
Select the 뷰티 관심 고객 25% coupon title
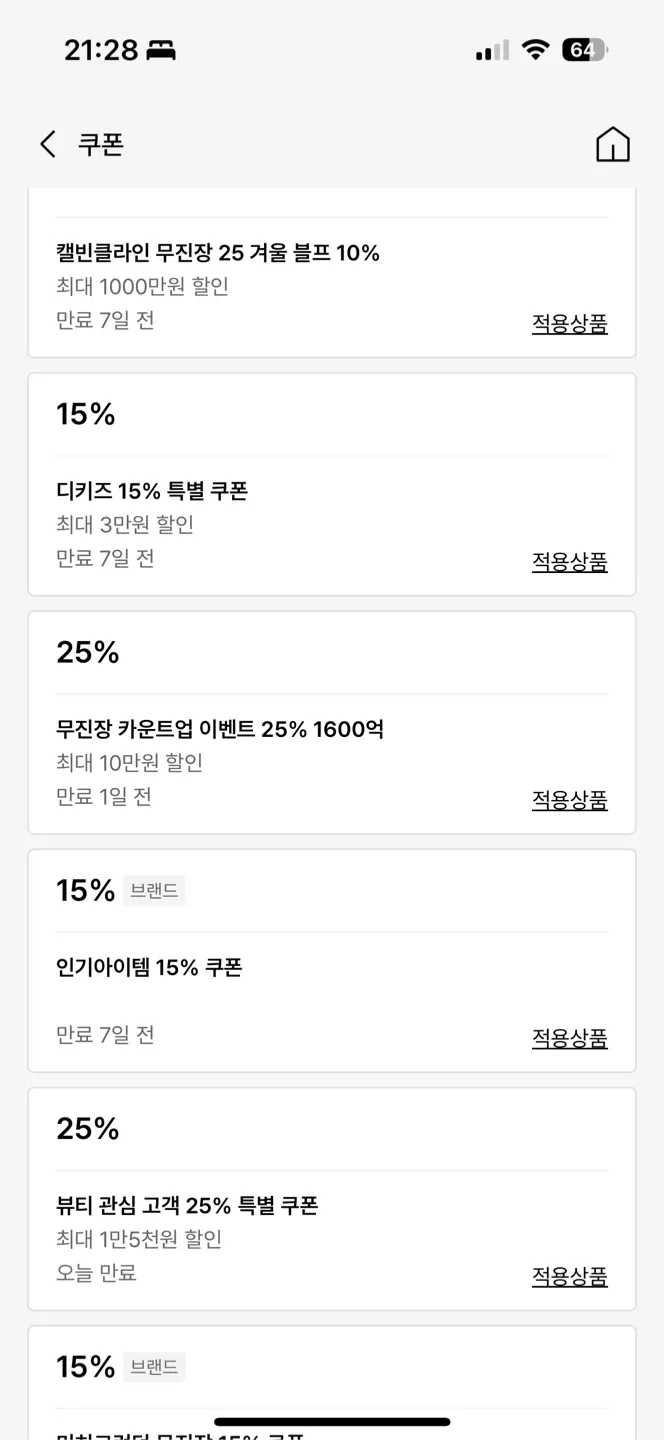(x=187, y=1205)
